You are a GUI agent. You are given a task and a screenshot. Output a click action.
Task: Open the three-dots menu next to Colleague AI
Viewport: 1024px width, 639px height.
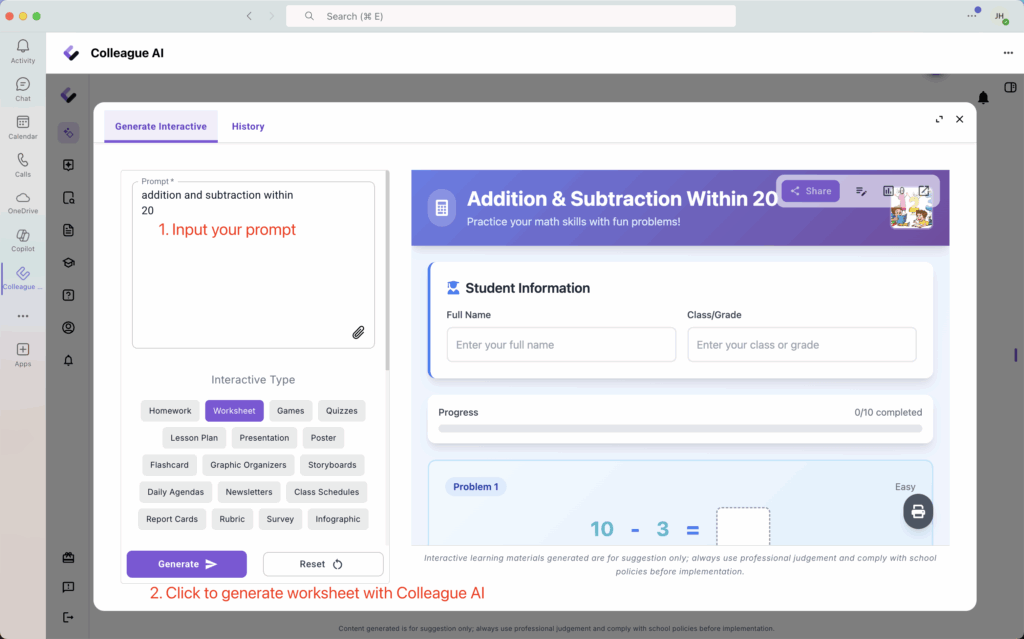pos(1007,53)
